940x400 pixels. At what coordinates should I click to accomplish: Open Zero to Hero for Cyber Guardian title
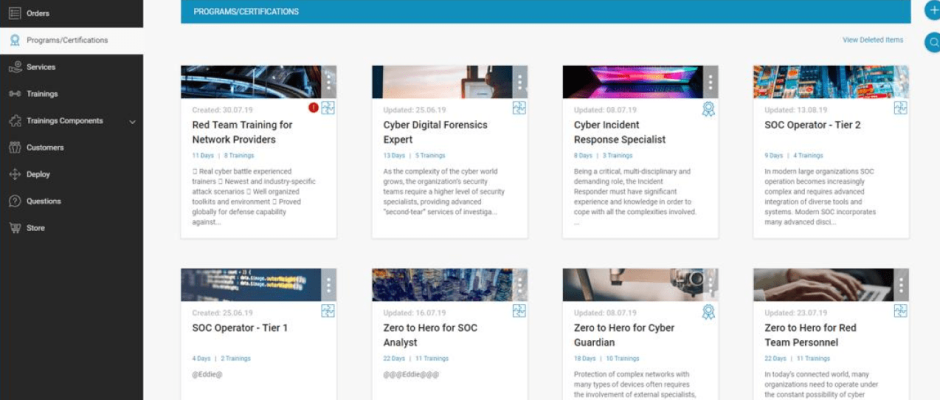[624, 335]
